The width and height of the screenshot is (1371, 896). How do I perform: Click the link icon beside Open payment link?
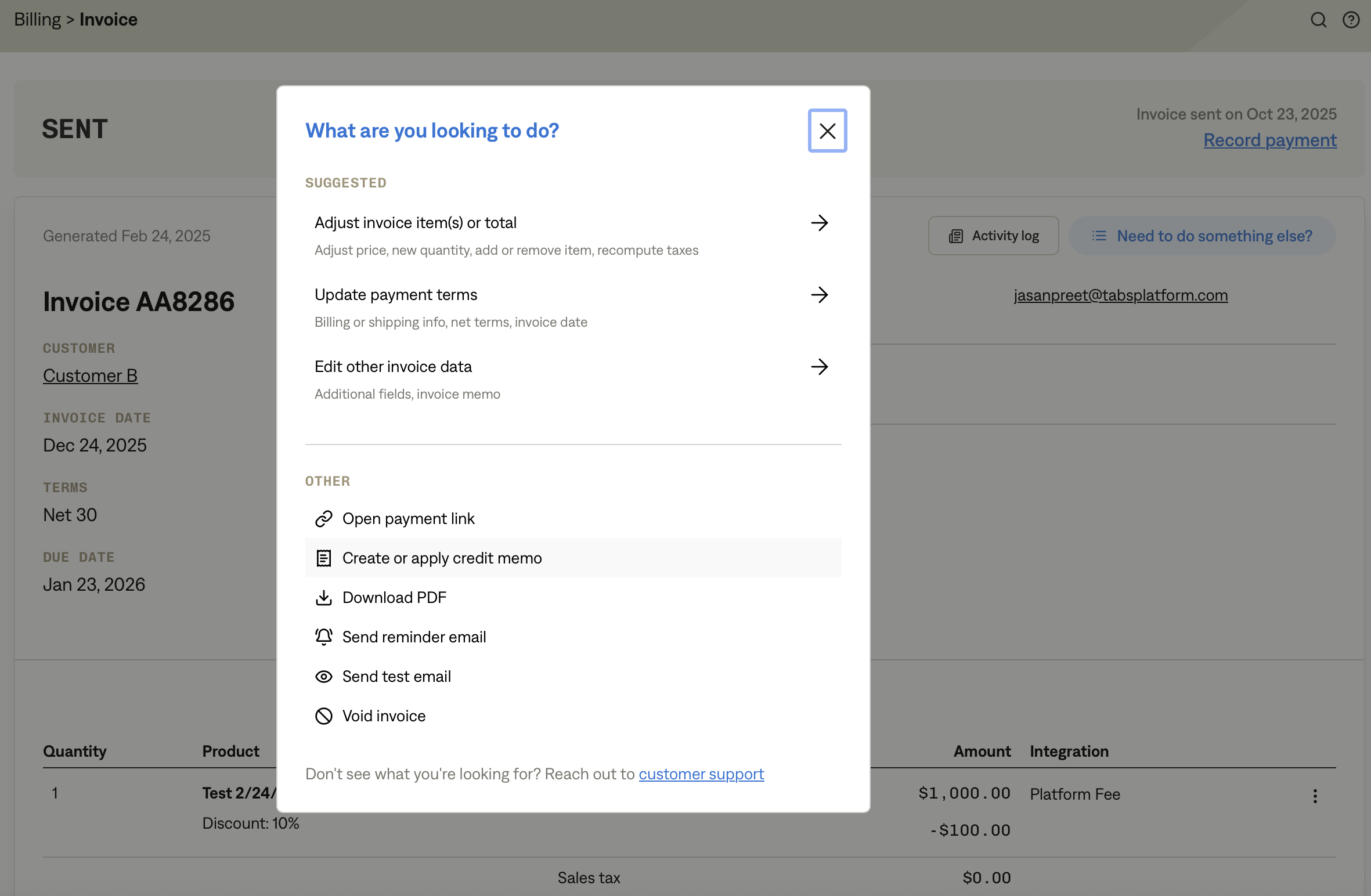click(x=323, y=518)
